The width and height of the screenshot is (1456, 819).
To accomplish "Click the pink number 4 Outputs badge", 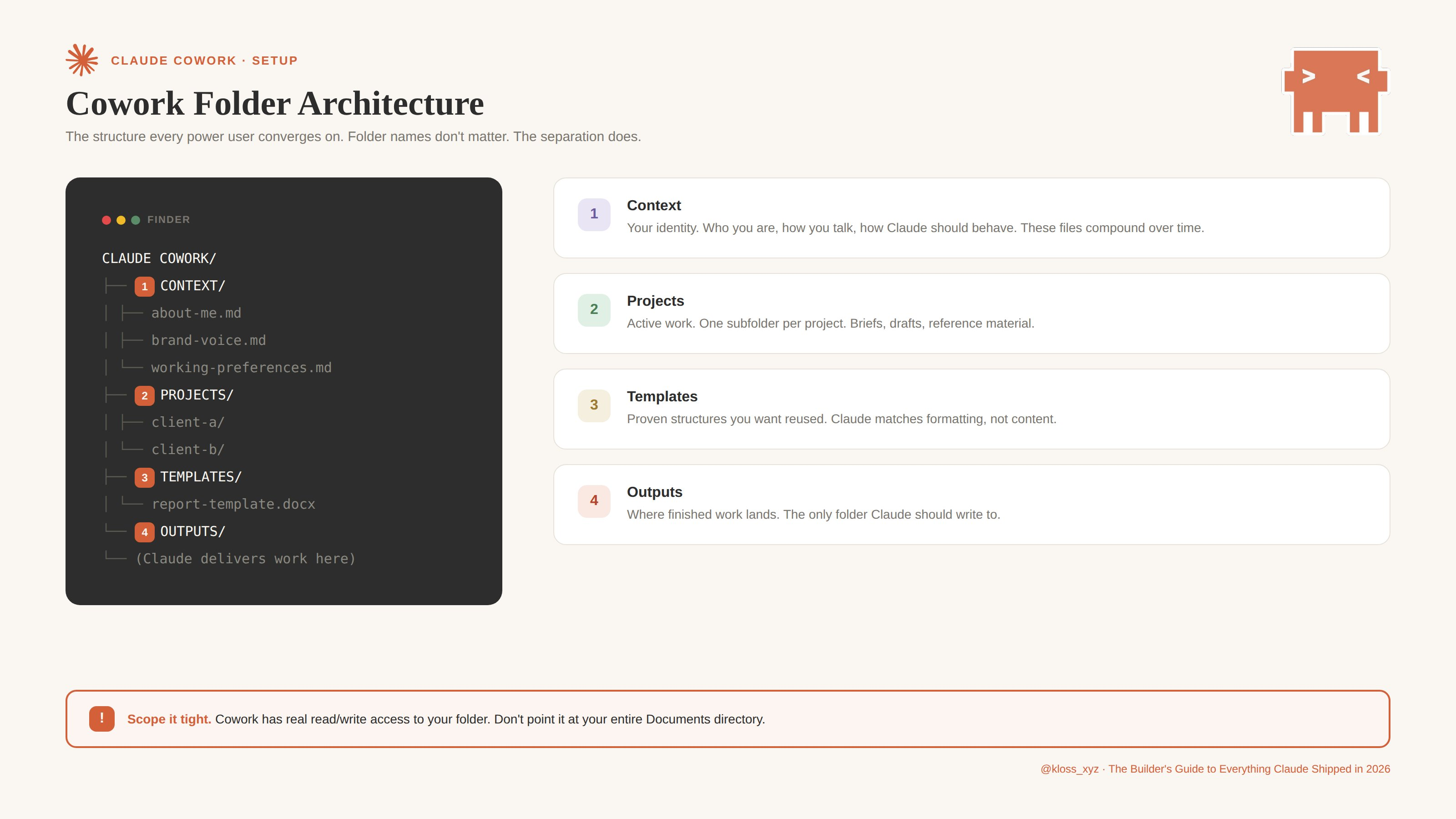I will click(x=593, y=501).
